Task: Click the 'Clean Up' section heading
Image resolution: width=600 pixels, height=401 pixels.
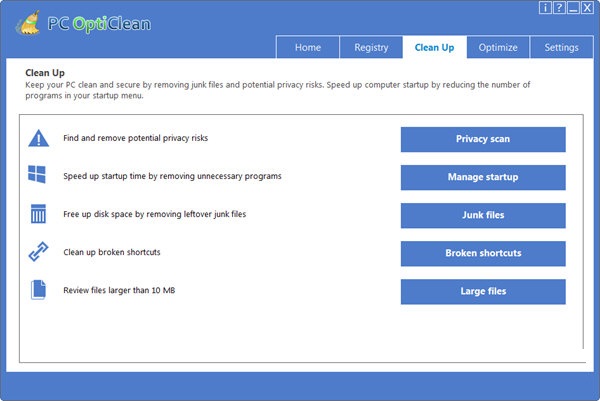Action: tap(45, 73)
